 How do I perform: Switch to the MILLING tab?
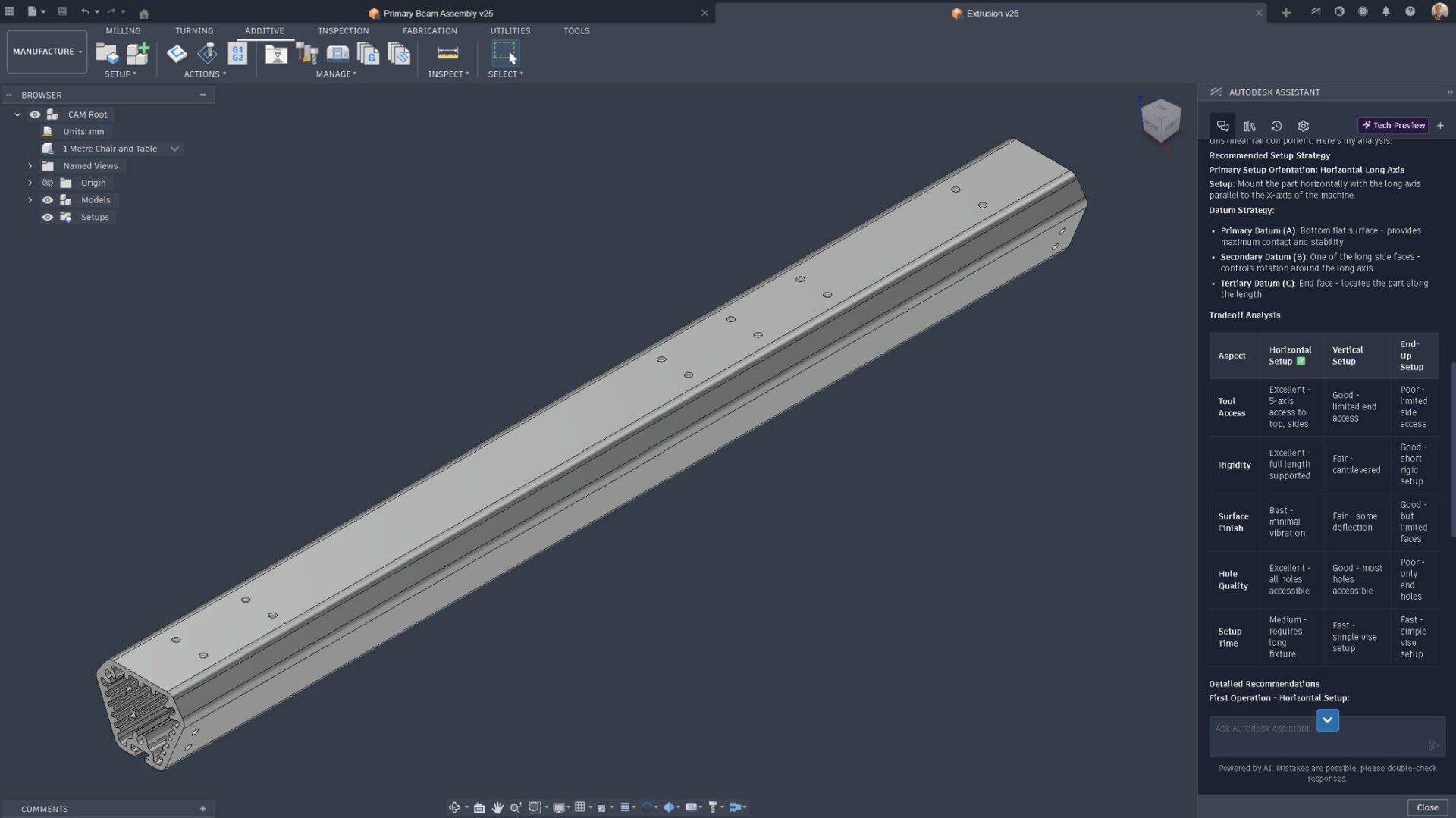click(x=123, y=31)
